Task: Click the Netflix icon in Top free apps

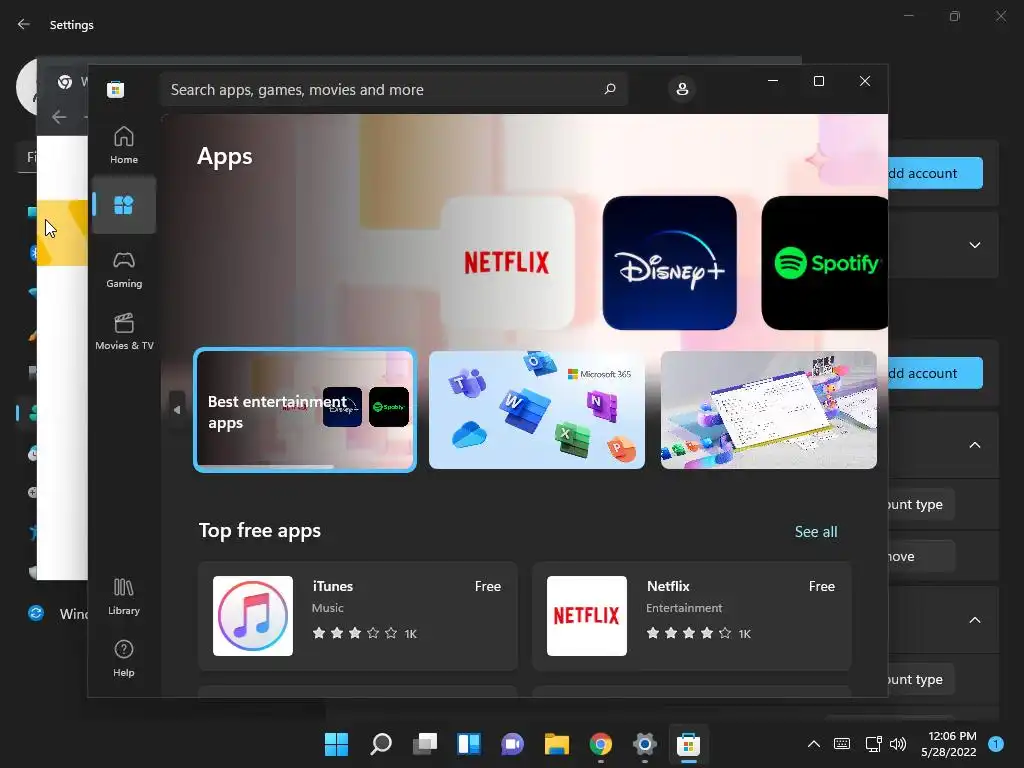Action: (586, 616)
